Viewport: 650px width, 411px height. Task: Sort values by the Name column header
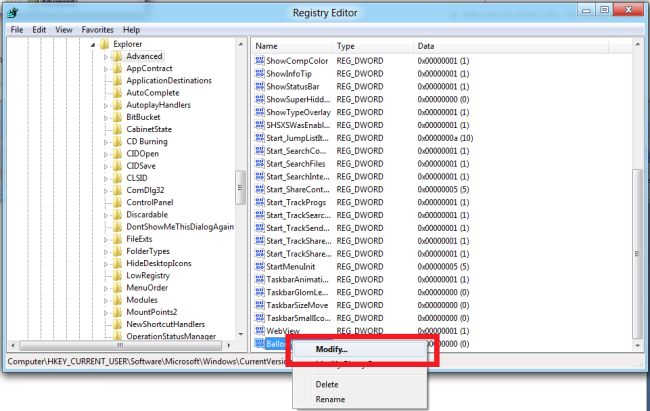point(292,46)
